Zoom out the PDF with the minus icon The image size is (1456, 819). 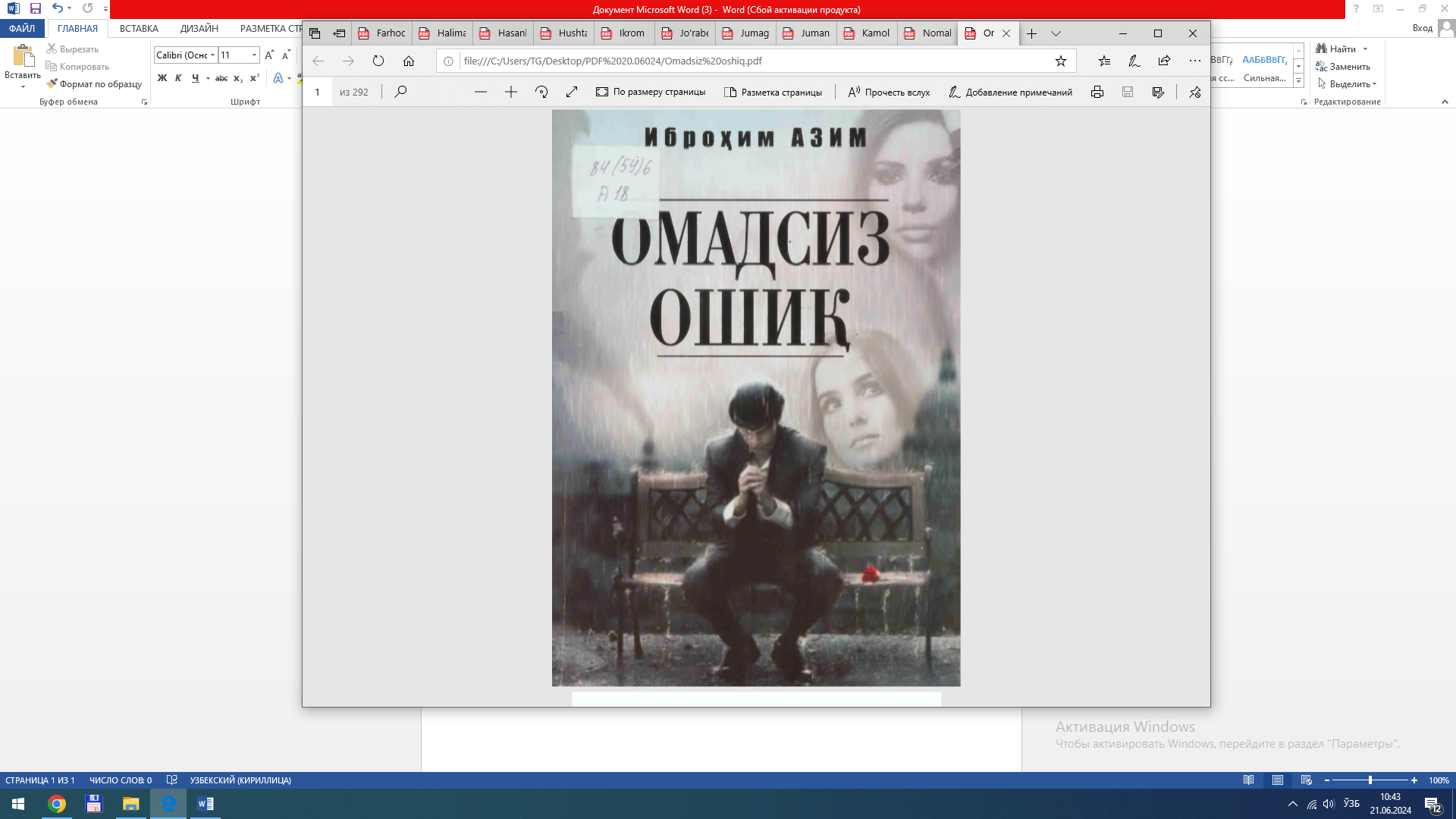pyautogui.click(x=481, y=91)
